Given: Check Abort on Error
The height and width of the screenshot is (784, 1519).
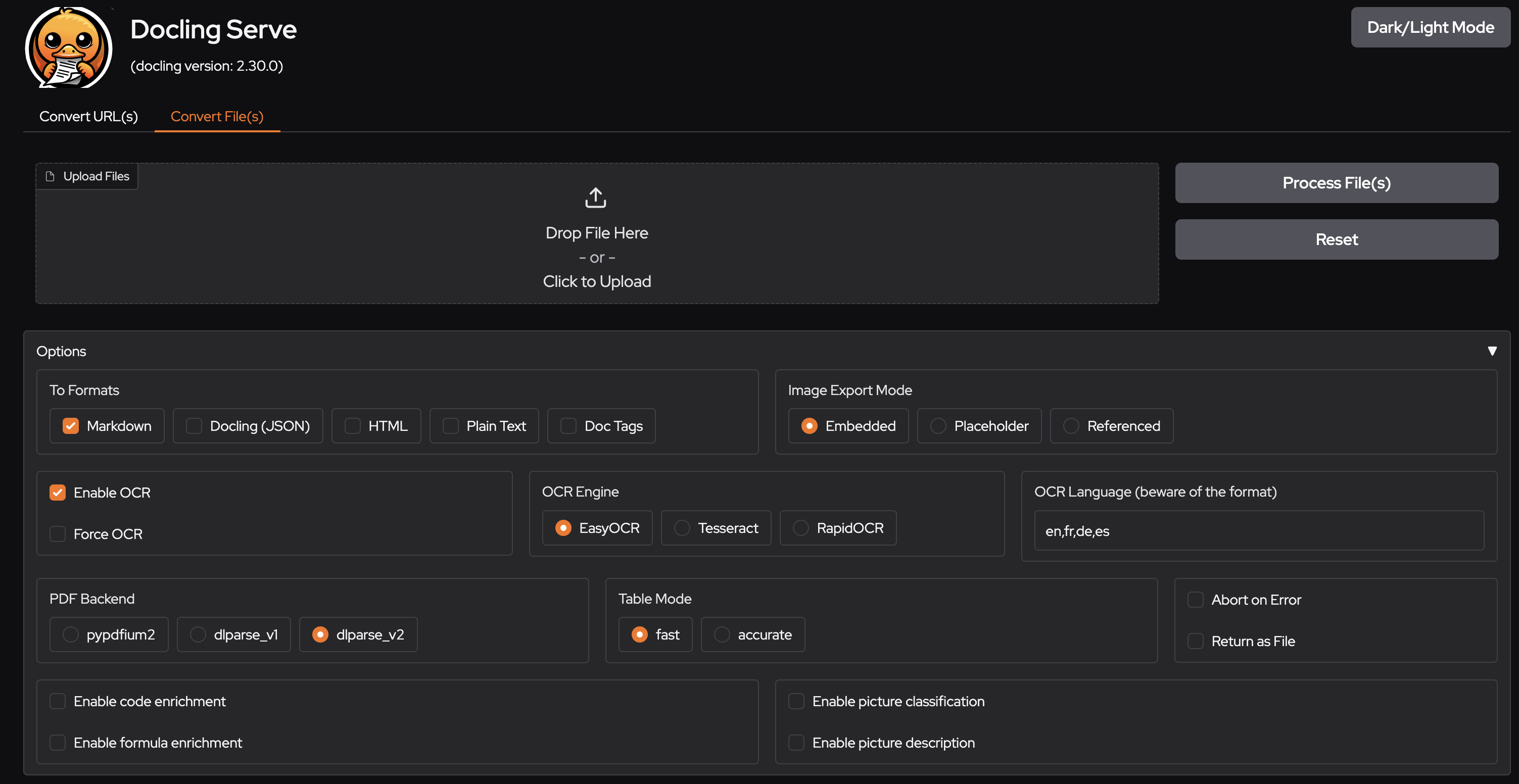Looking at the screenshot, I should click(1195, 600).
